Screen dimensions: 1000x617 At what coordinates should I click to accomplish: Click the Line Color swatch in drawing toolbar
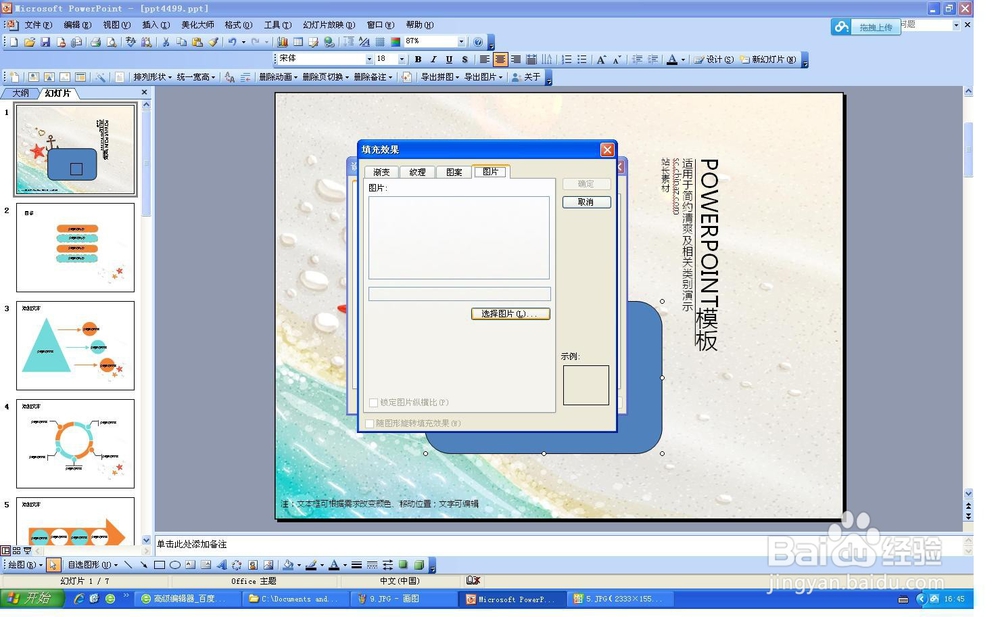pyautogui.click(x=311, y=565)
